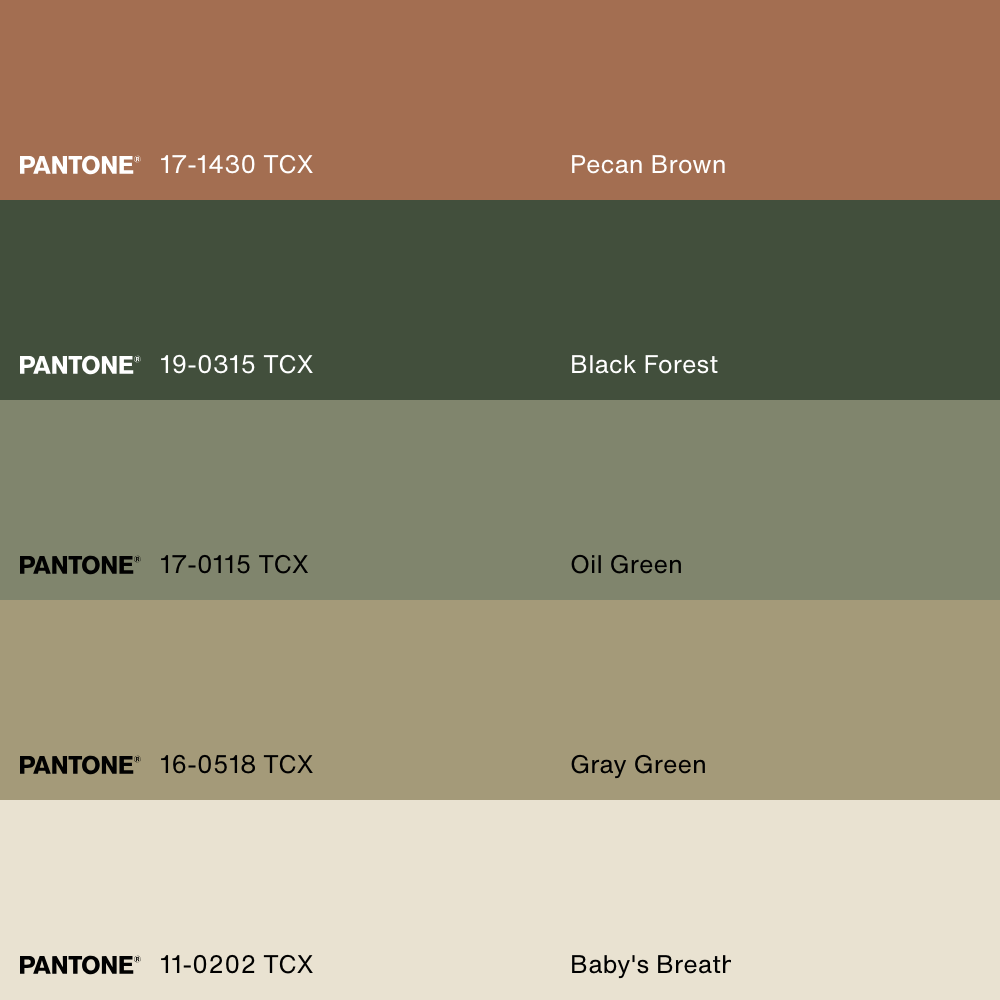
Task: Click the code 17-1430 TCX
Action: (x=236, y=165)
